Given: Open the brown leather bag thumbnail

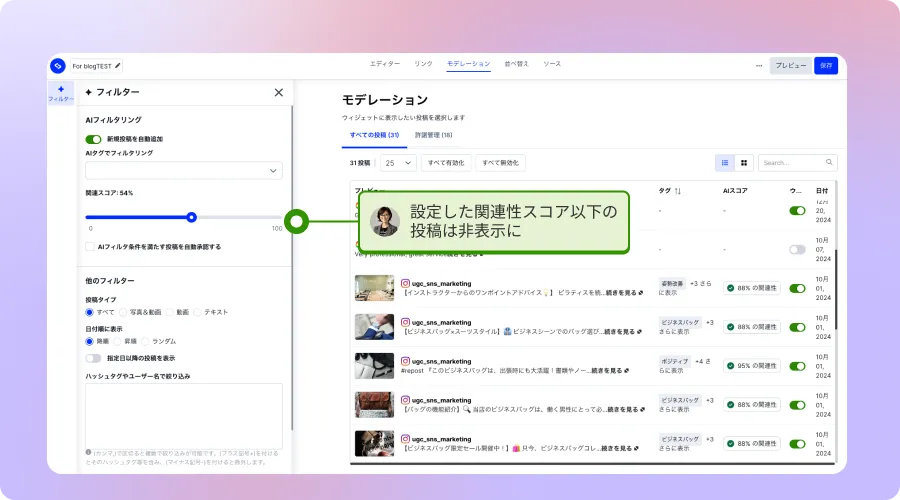Looking at the screenshot, I should pyautogui.click(x=374, y=405).
